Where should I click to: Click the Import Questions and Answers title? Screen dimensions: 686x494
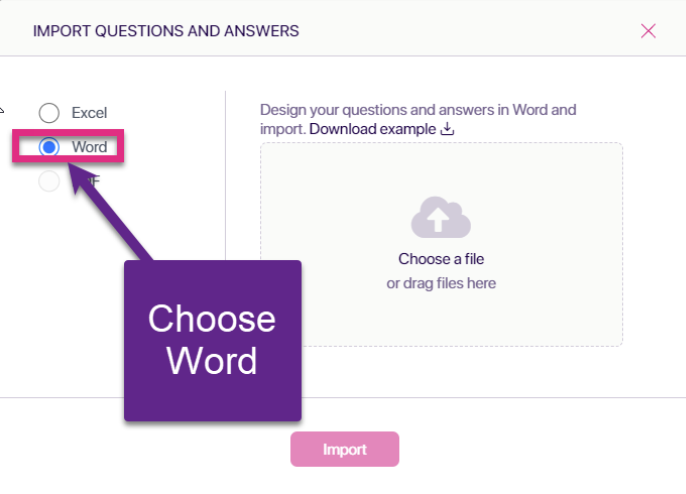(166, 31)
